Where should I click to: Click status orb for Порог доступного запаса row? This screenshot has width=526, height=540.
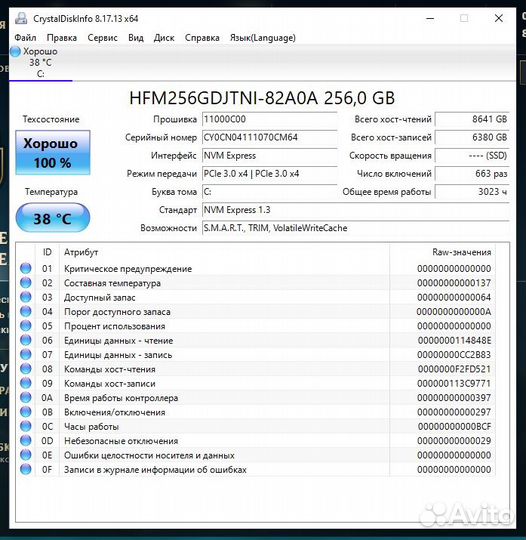pos(25,312)
